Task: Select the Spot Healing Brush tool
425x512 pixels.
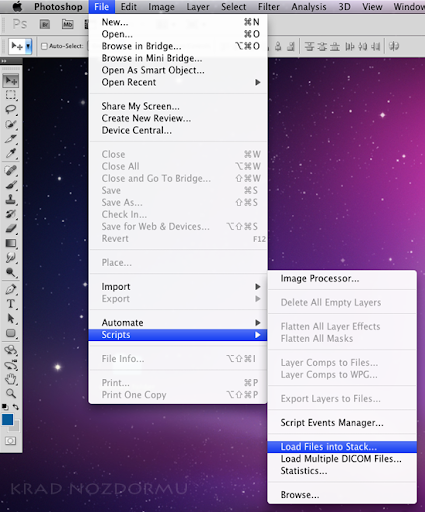Action: pyautogui.click(x=11, y=170)
